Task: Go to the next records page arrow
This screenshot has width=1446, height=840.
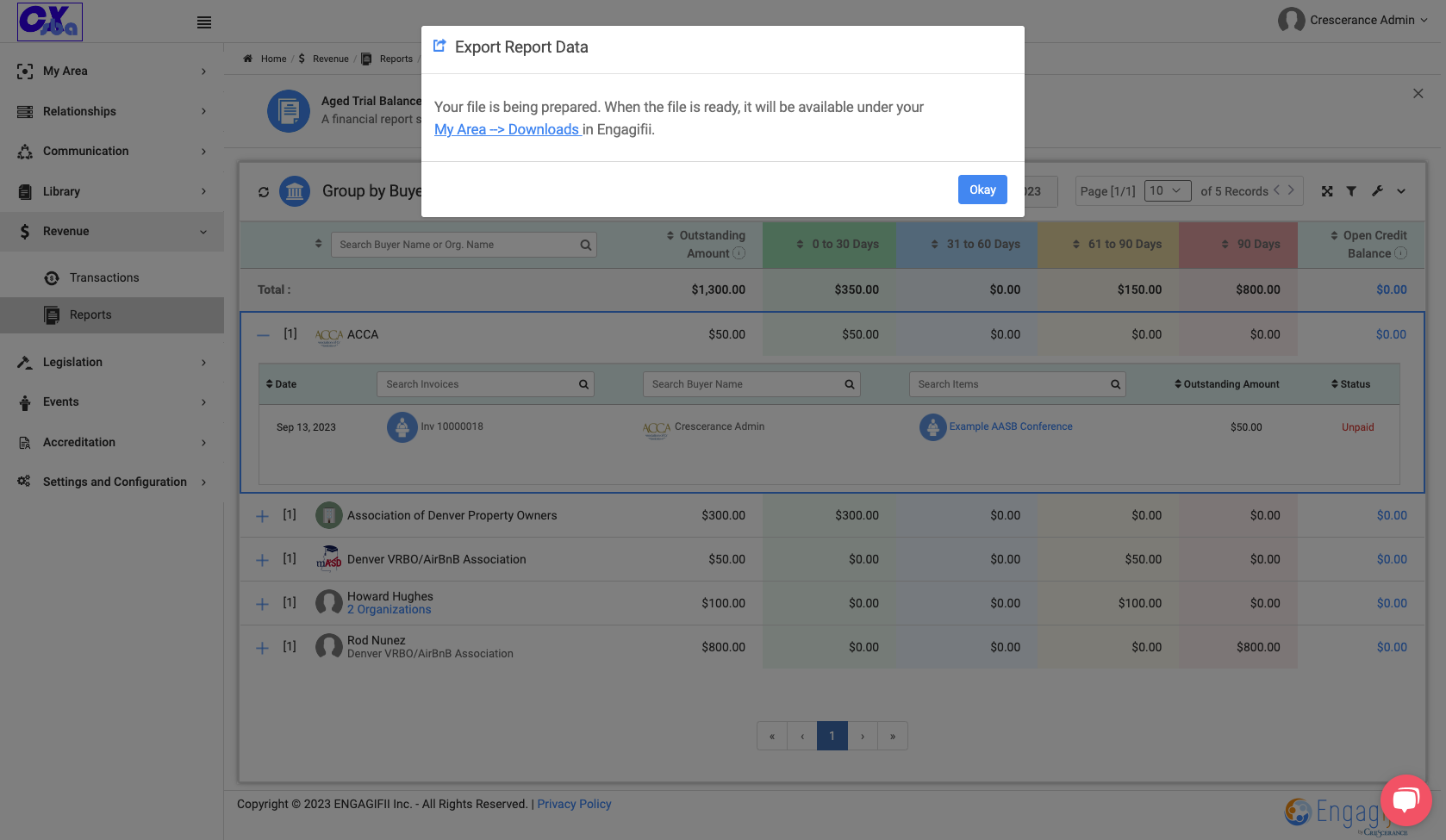Action: [x=1291, y=190]
